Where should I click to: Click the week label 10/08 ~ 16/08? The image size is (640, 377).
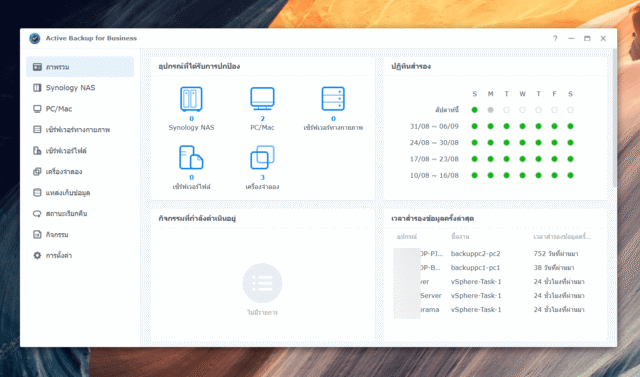[x=434, y=175]
